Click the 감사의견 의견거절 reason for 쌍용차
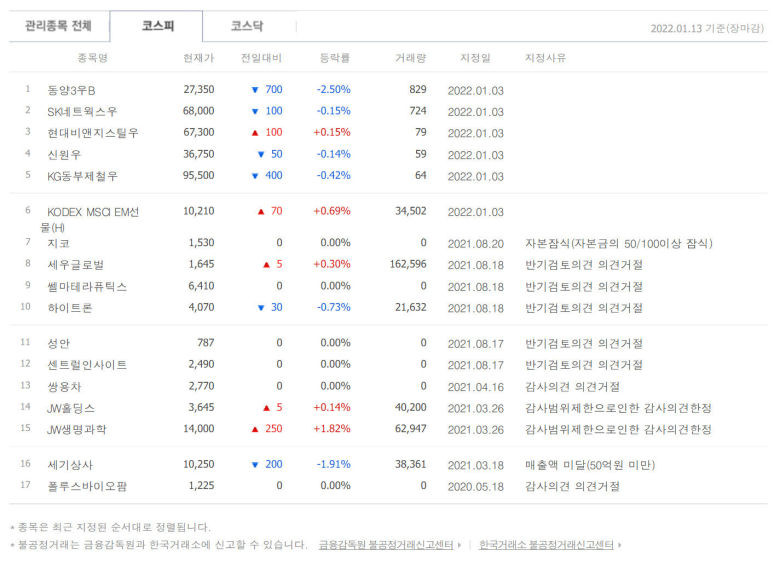The height and width of the screenshot is (570, 780). (573, 387)
